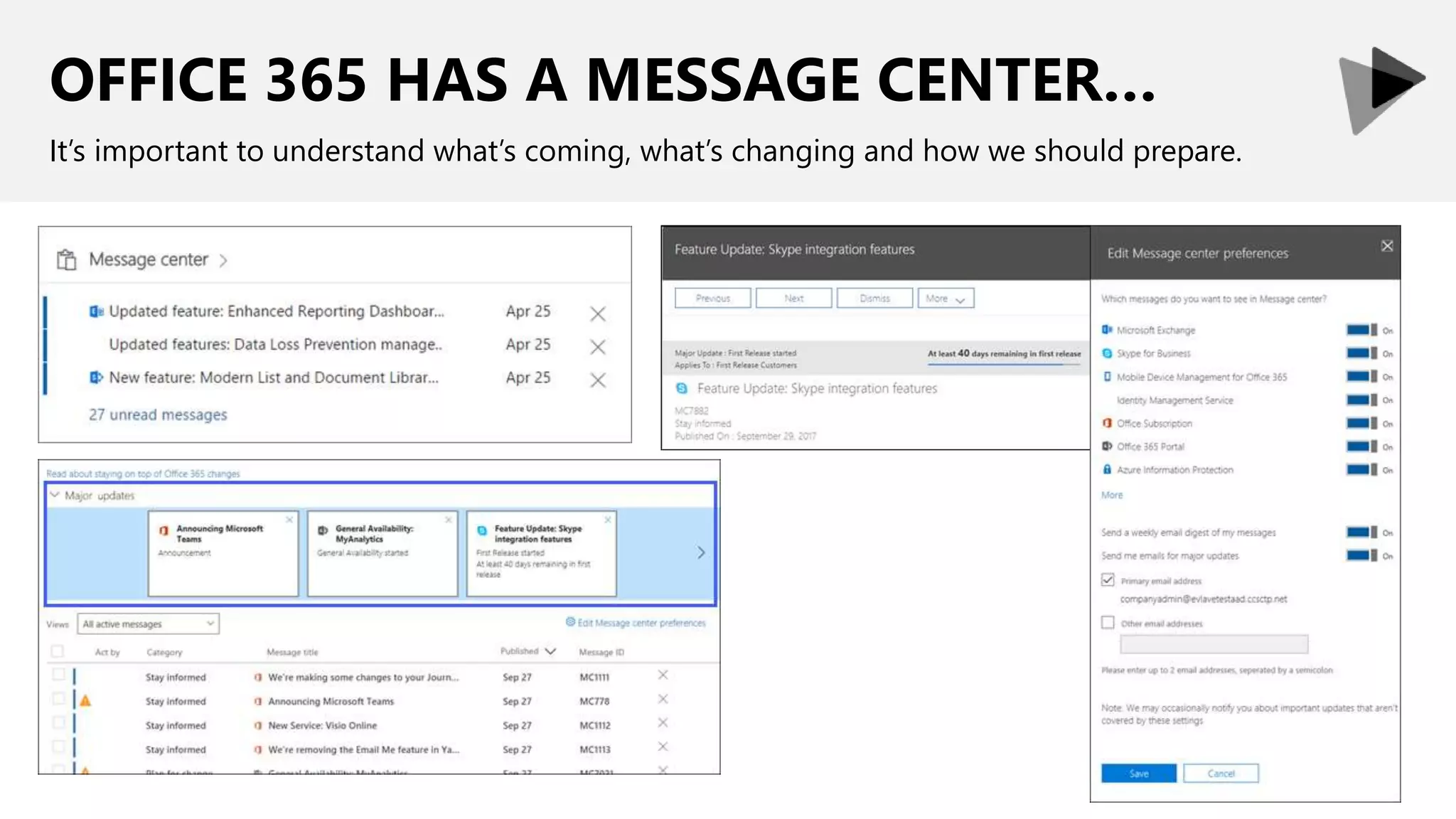Toggle Identity Management Service switch
1456x819 pixels.
(1361, 400)
